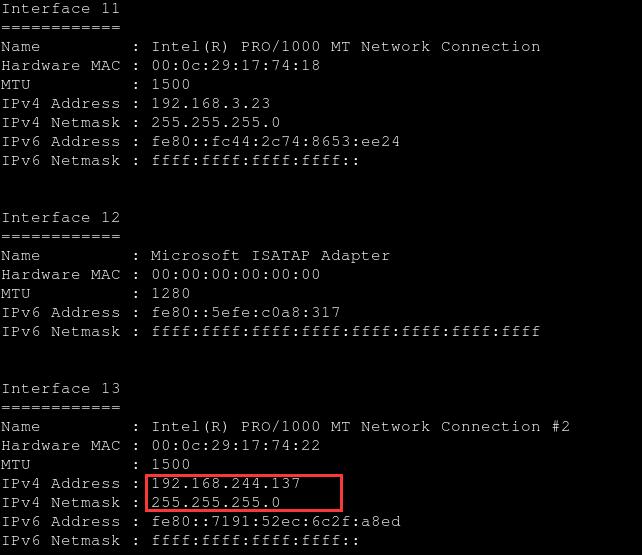Click the Network Connection #2 name
This screenshot has height=555, width=642.
coord(361,426)
